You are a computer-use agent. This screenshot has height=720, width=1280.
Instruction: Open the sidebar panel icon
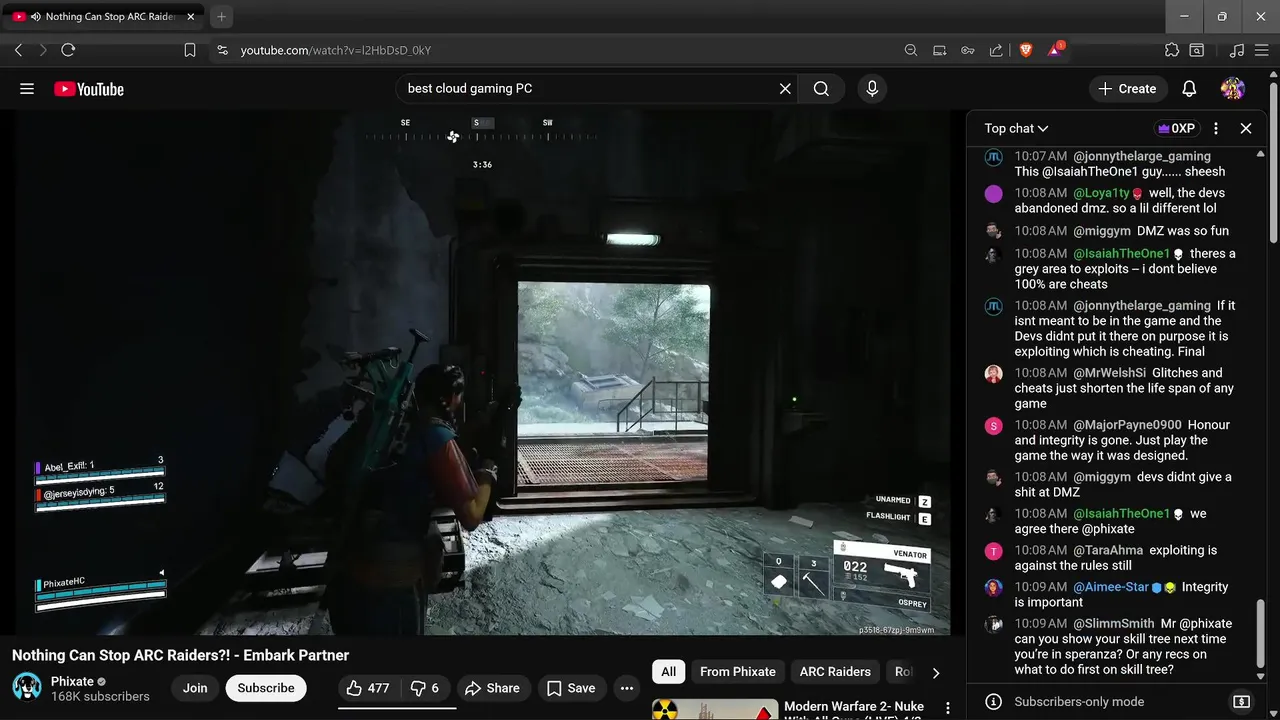[1197, 50]
